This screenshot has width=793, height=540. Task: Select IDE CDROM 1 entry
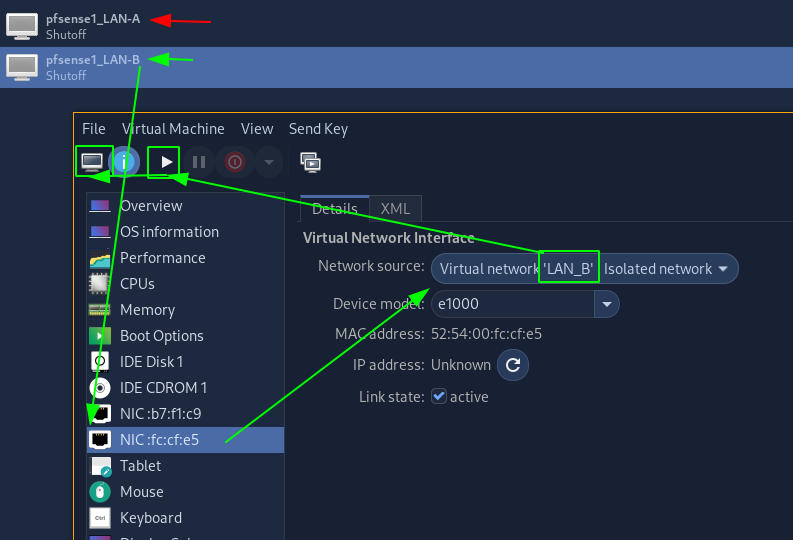point(185,388)
